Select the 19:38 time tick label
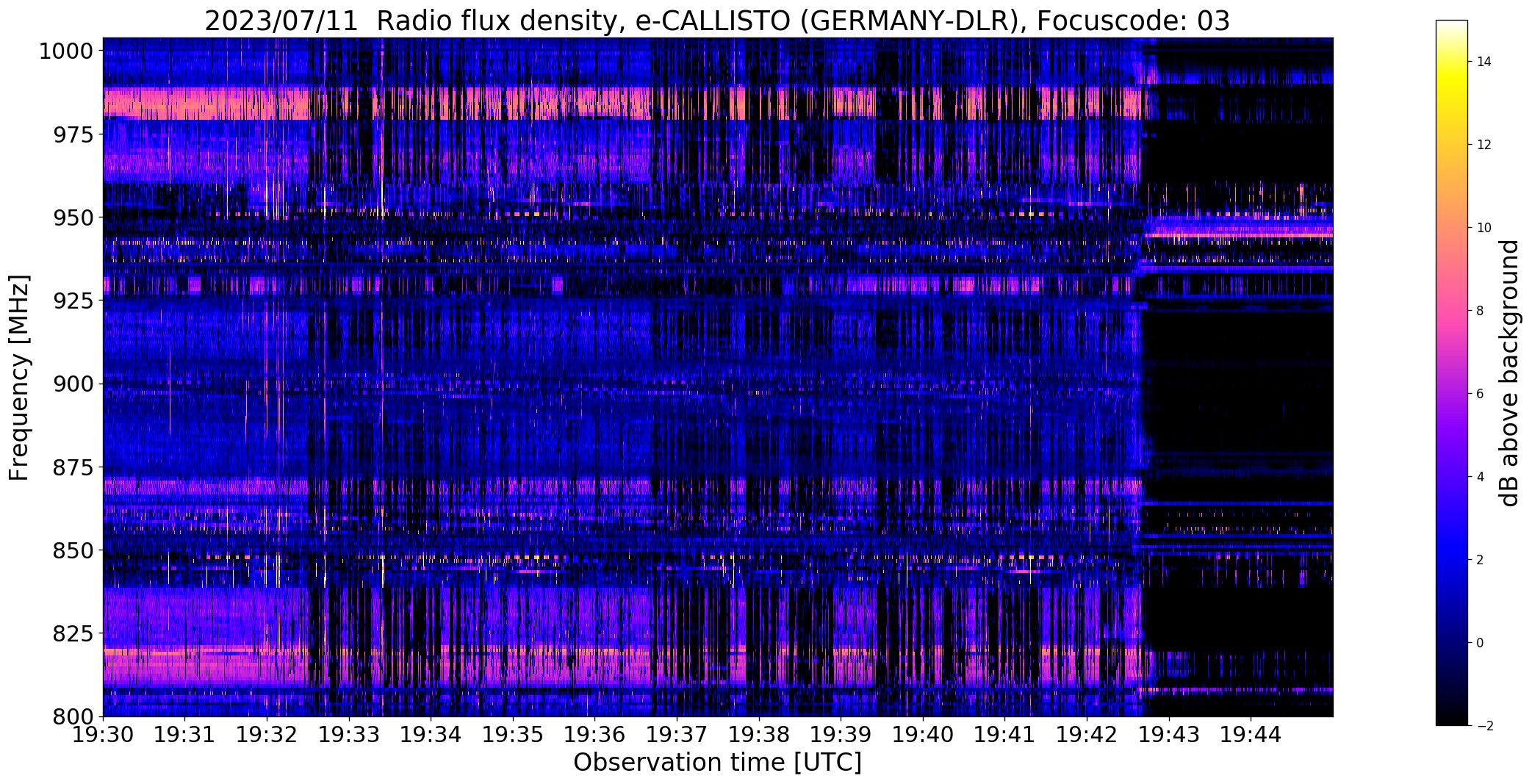Screen dimensions: 1532x784 (x=759, y=733)
